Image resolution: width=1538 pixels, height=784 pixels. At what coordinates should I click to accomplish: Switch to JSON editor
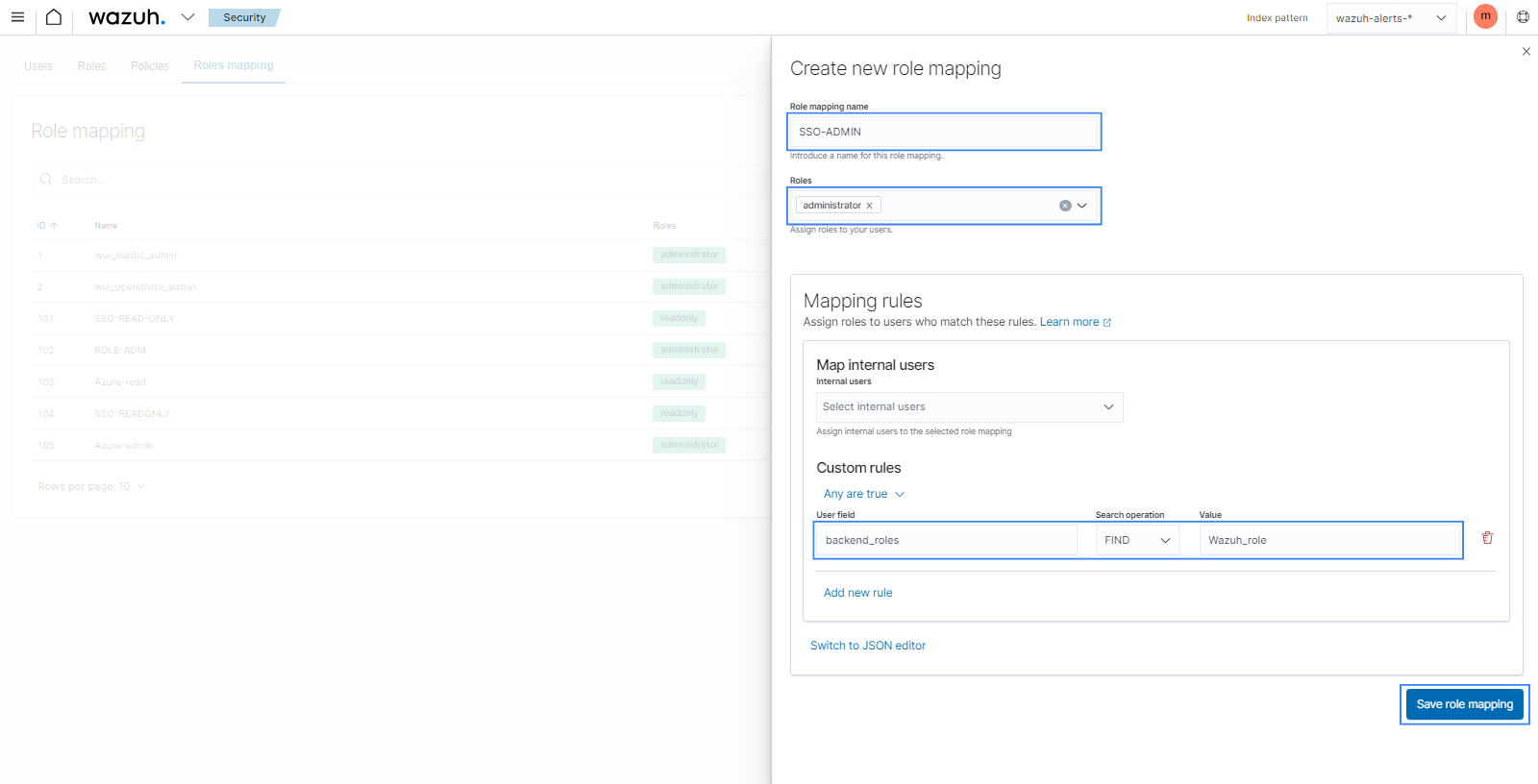pos(867,646)
